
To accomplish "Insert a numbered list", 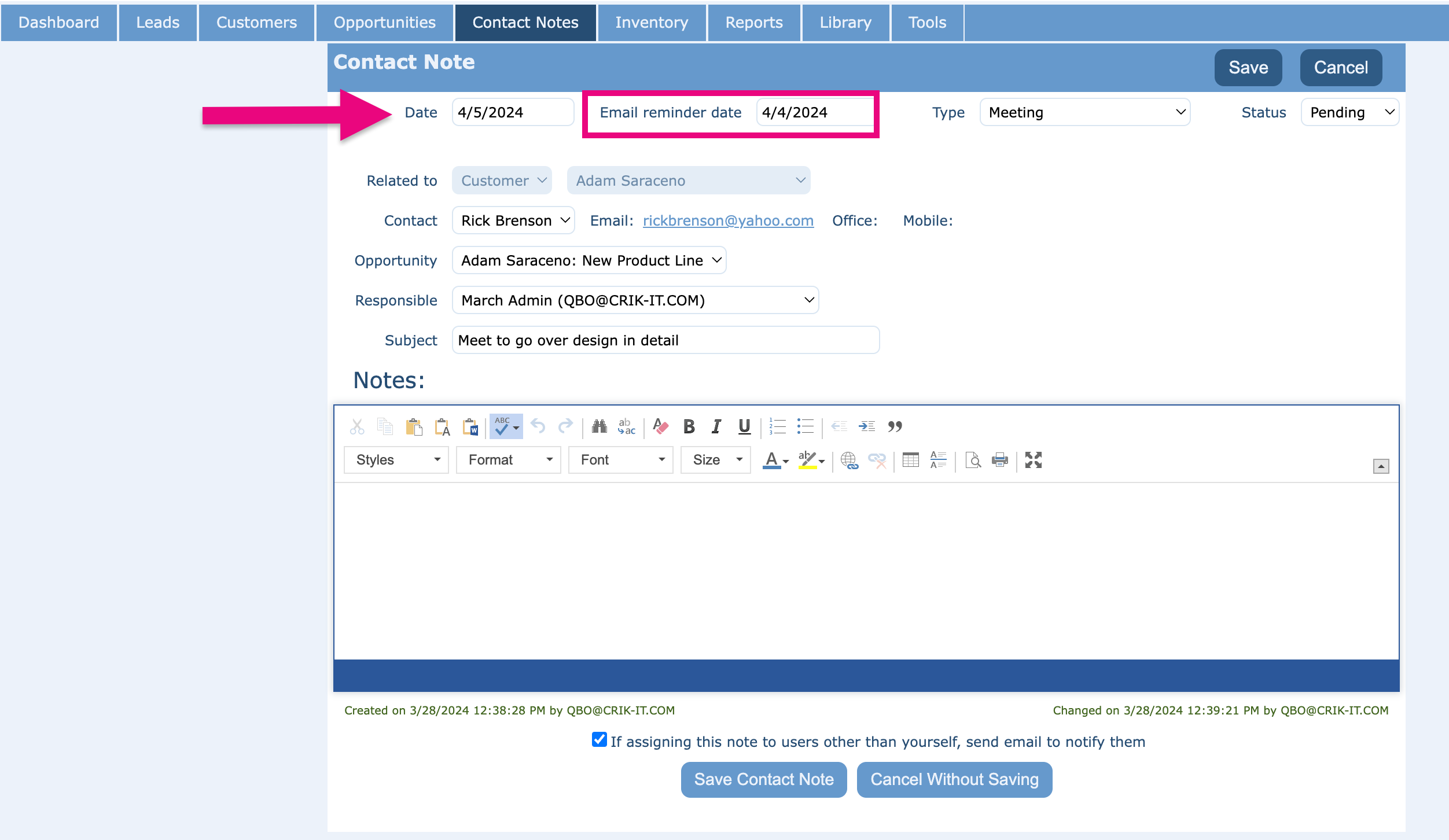I will 777,427.
